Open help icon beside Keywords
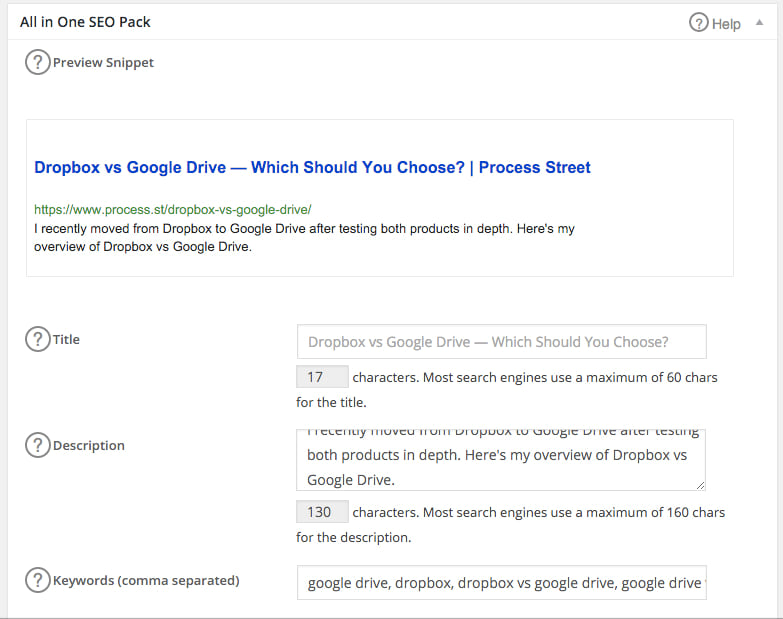This screenshot has height=619, width=783. point(38,580)
